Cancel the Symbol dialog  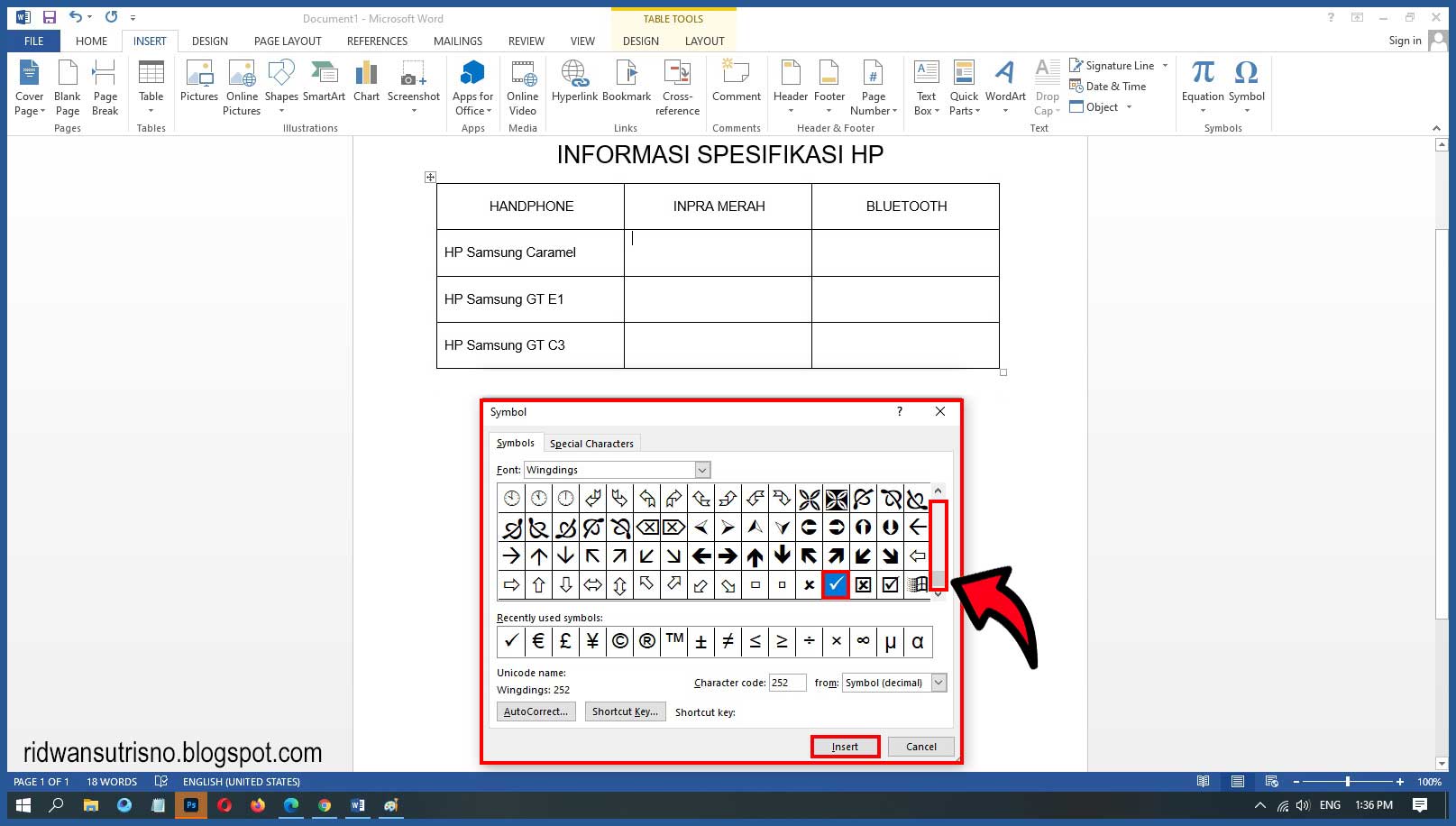(920, 747)
